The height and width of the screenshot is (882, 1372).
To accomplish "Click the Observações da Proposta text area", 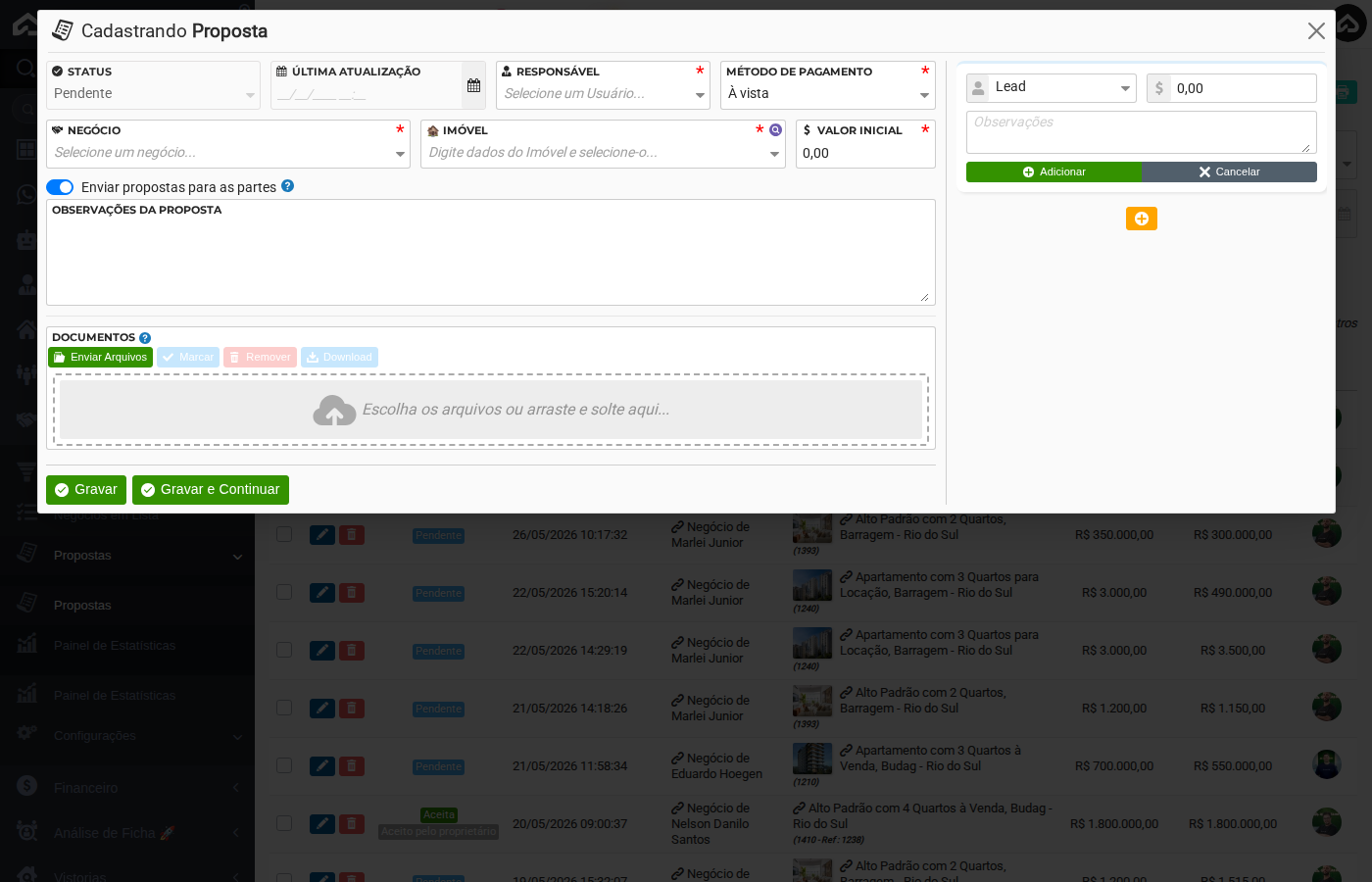I will 491,253.
